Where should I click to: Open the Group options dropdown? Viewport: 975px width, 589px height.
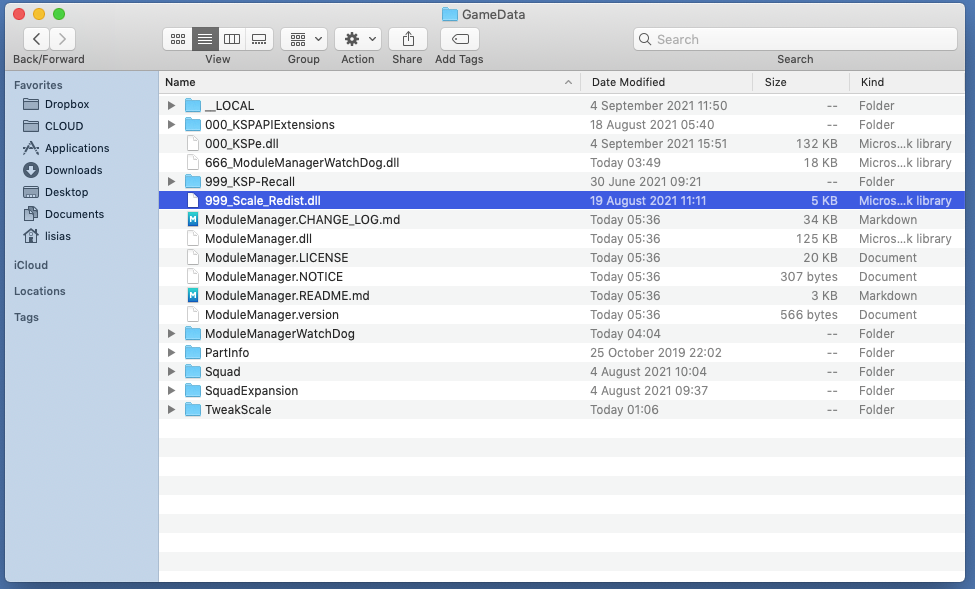pyautogui.click(x=303, y=39)
